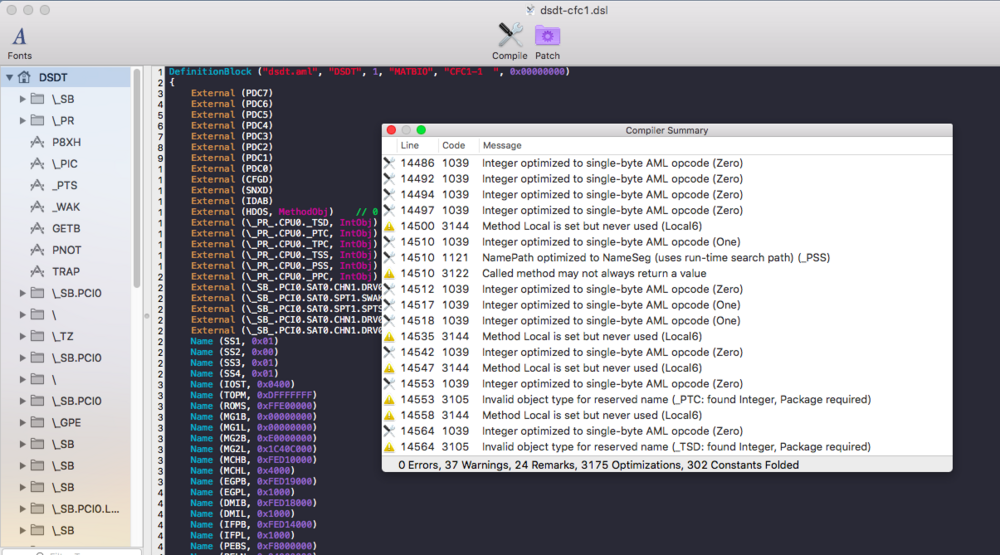Select the 'Called method may not always return' warning
This screenshot has height=555, width=1000.
[x=594, y=273]
